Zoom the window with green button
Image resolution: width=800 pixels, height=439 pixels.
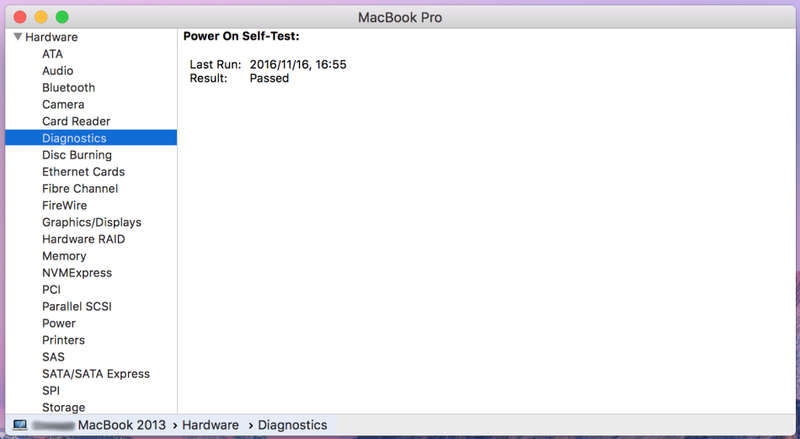pos(62,17)
